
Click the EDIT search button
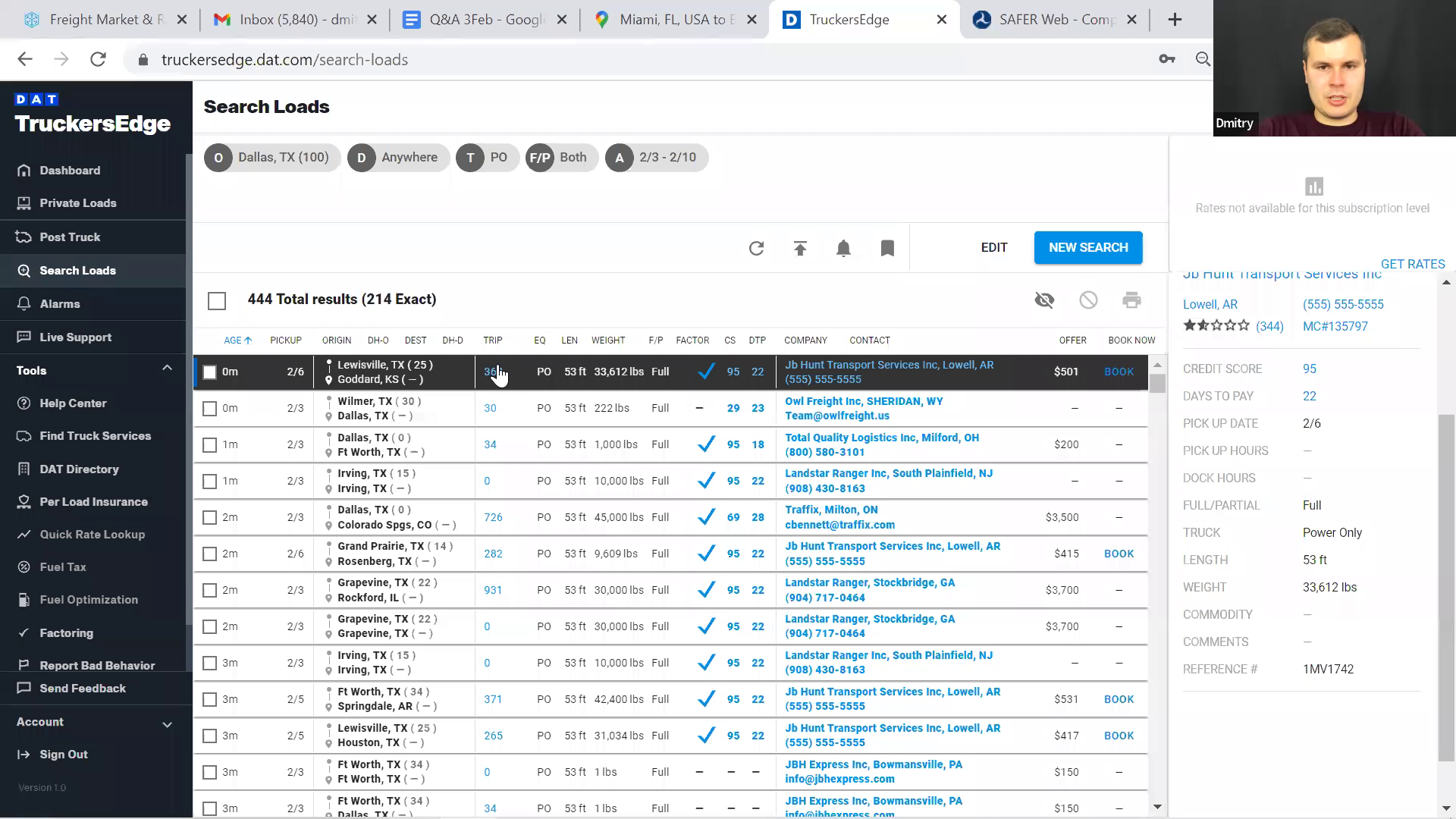994,248
